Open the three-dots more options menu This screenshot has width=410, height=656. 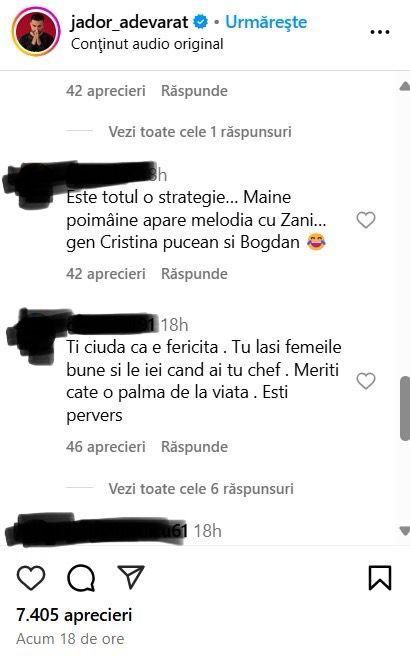[380, 32]
